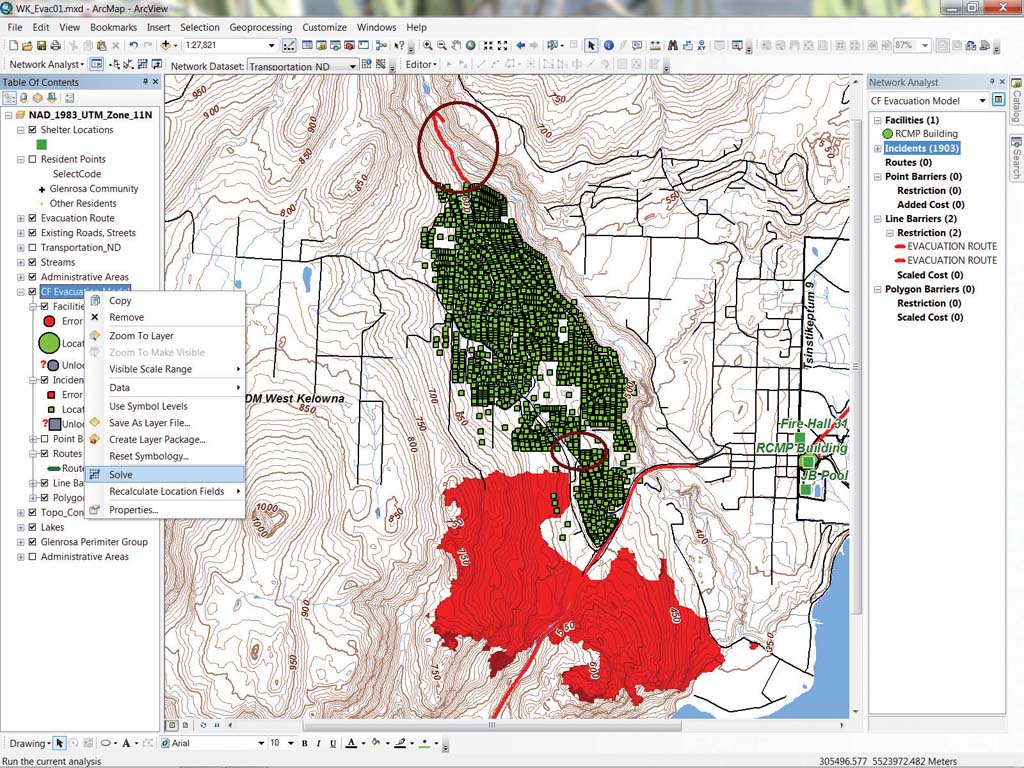Click the New Map File icon
This screenshot has width=1024, height=768.
(13, 45)
